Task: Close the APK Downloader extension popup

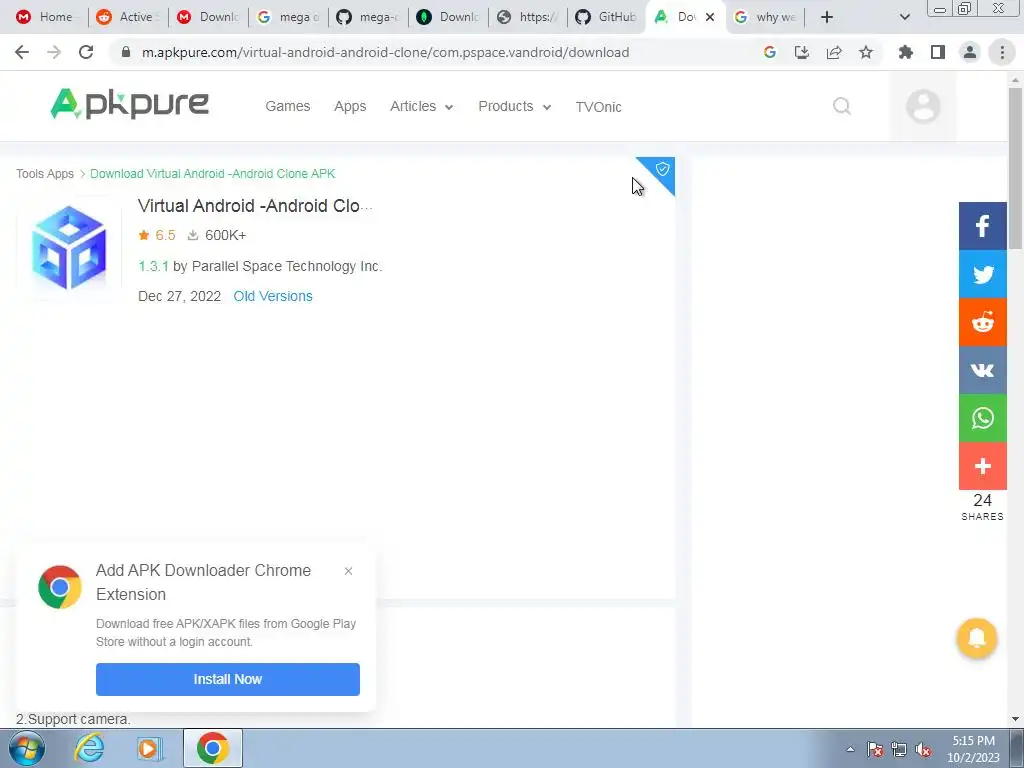Action: (x=348, y=571)
